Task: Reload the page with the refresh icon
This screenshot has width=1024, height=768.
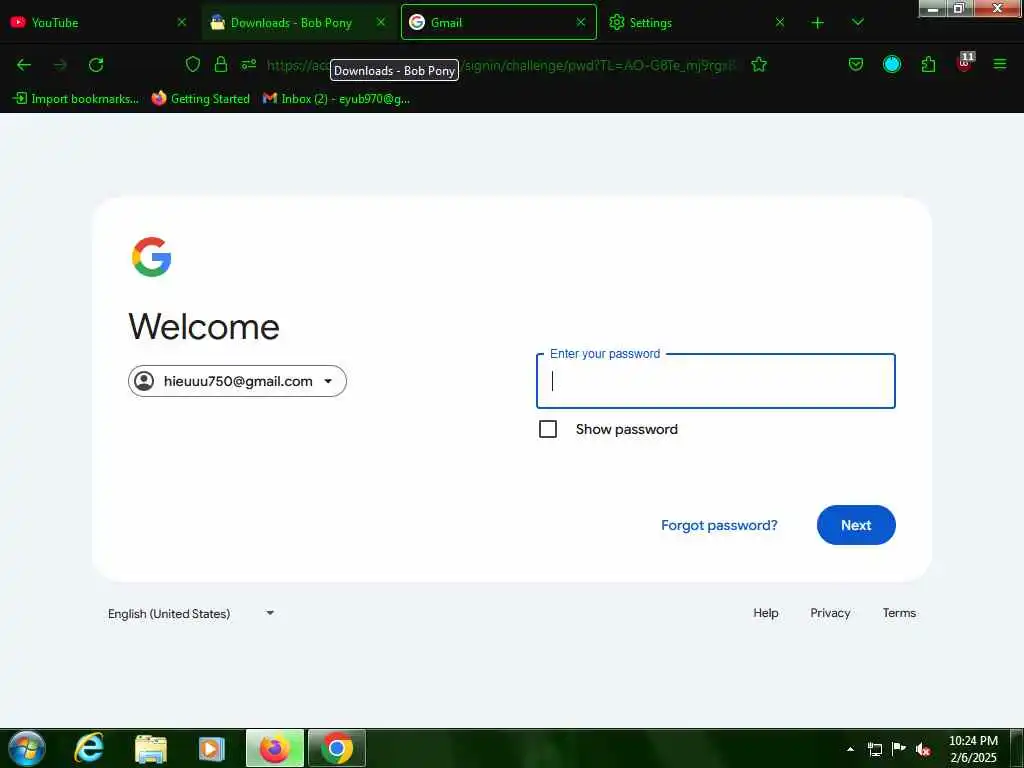Action: pyautogui.click(x=96, y=65)
